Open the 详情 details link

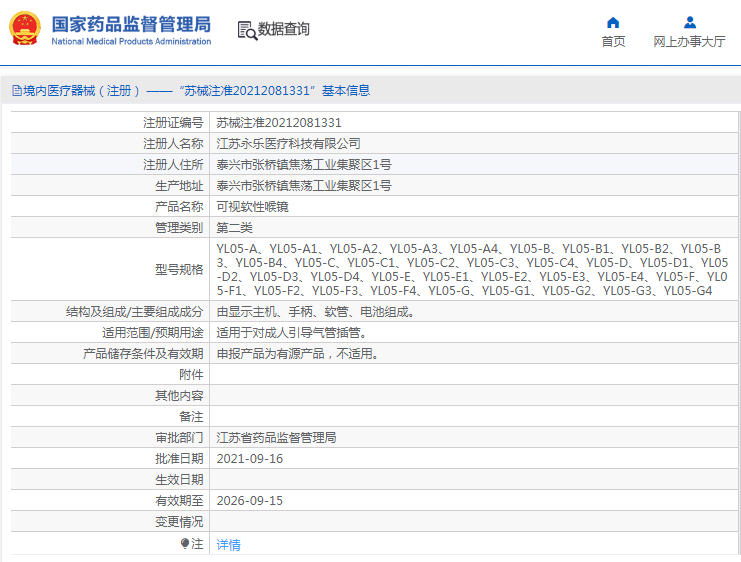(228, 545)
